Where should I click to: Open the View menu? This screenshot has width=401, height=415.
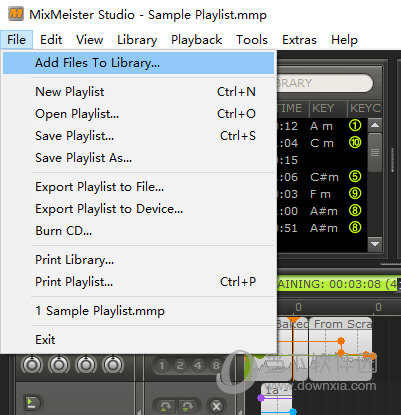tap(89, 40)
